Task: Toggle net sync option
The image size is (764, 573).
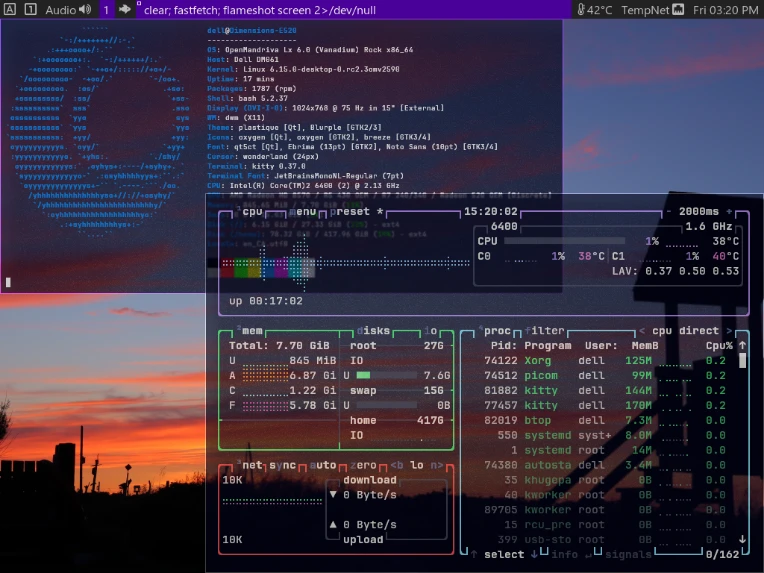Action: click(283, 465)
